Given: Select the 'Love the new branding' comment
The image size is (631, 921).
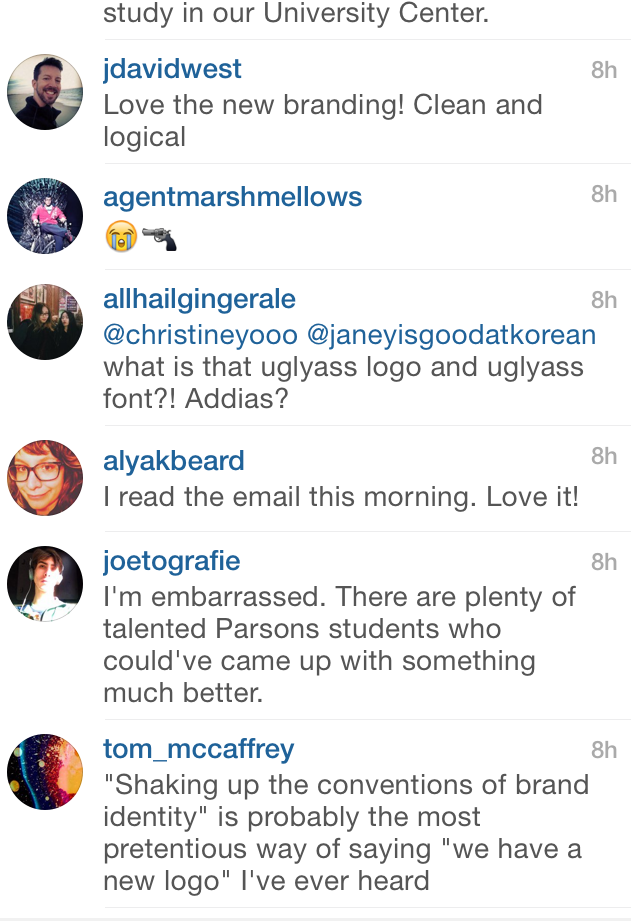Looking at the screenshot, I should pyautogui.click(x=323, y=121).
